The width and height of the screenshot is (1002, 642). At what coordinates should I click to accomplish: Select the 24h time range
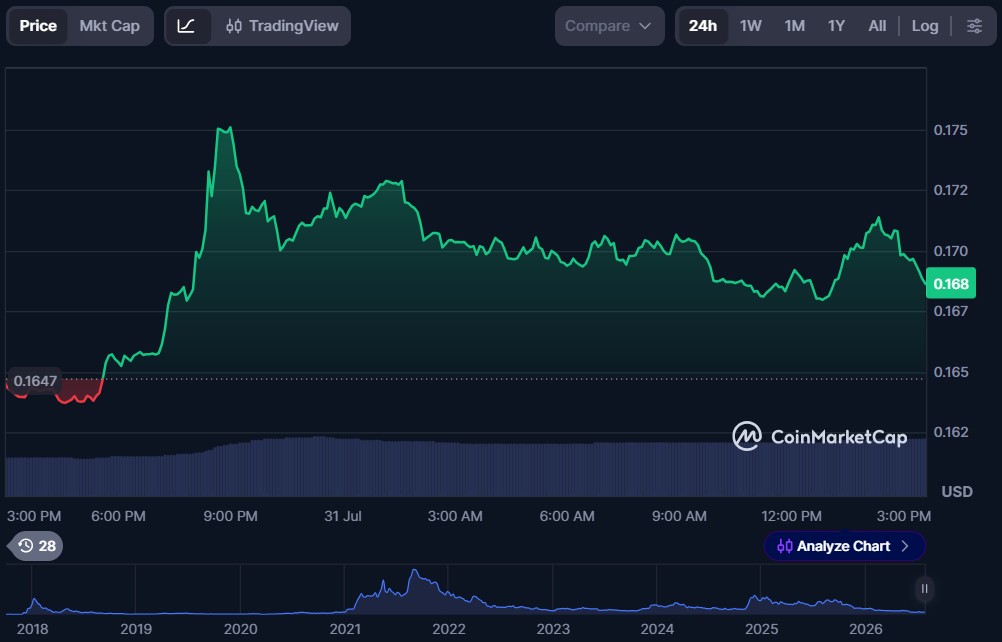pyautogui.click(x=702, y=26)
